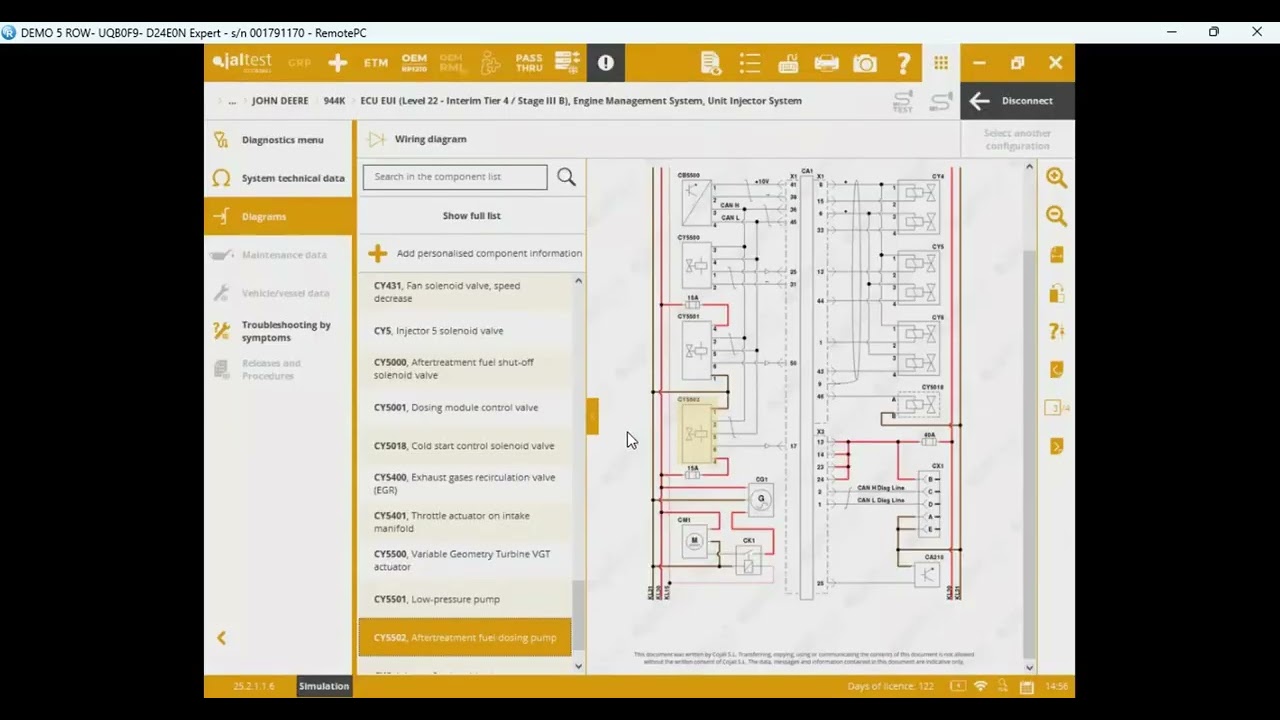Click the ECU EUI breadcrumb entry

tap(581, 101)
